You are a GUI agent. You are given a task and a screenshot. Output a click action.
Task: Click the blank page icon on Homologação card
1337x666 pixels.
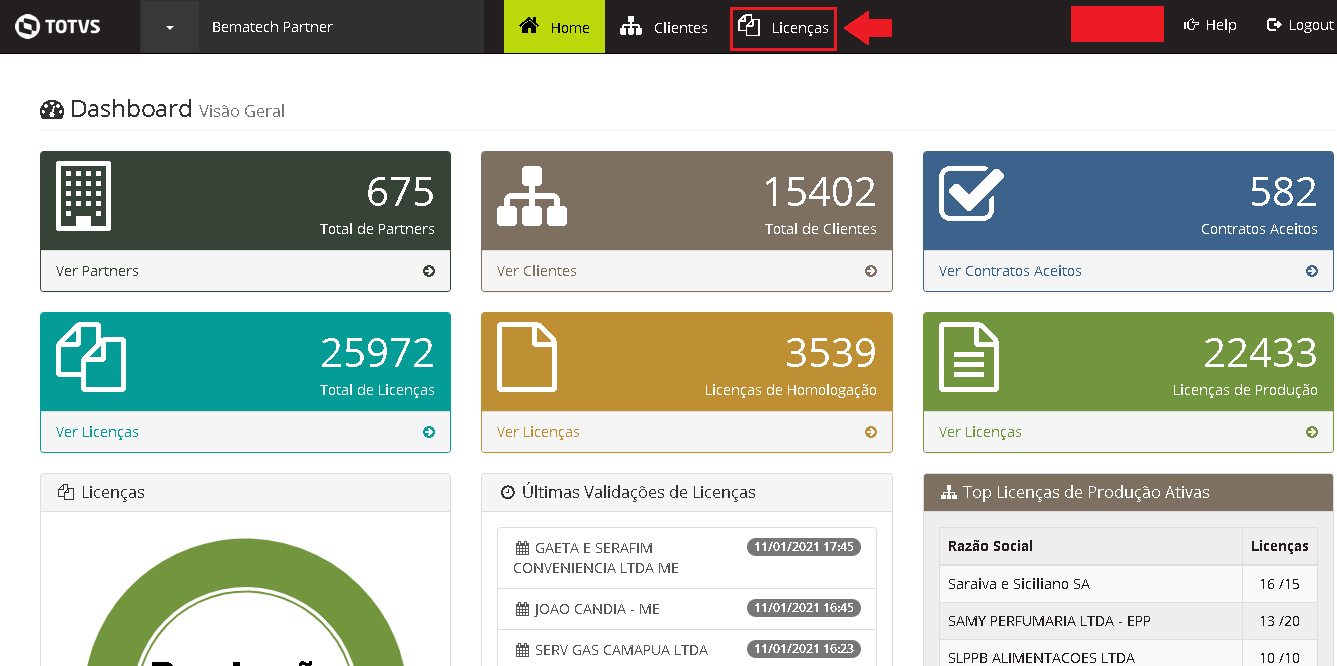527,356
